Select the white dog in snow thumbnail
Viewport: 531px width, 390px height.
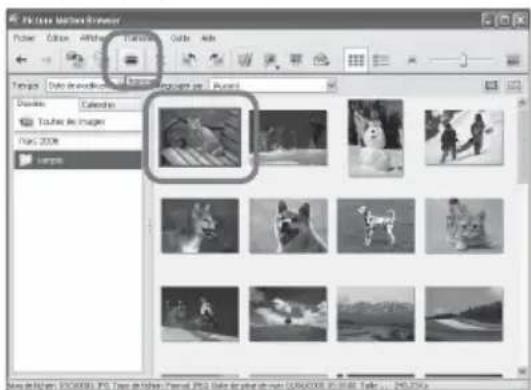(376, 138)
